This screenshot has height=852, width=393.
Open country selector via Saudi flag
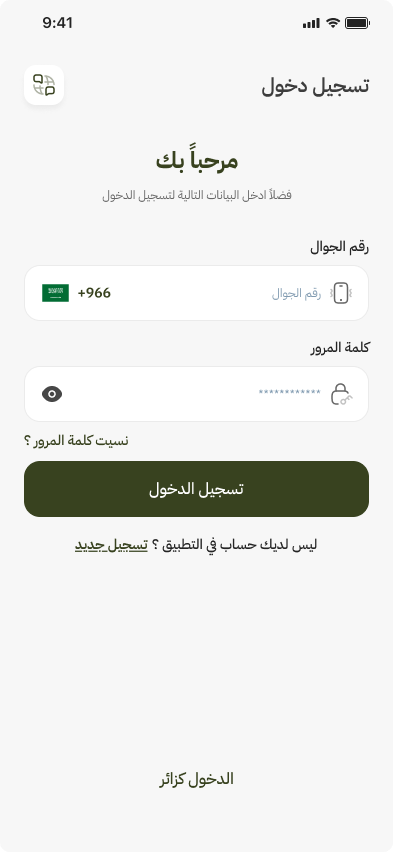[x=55, y=293]
